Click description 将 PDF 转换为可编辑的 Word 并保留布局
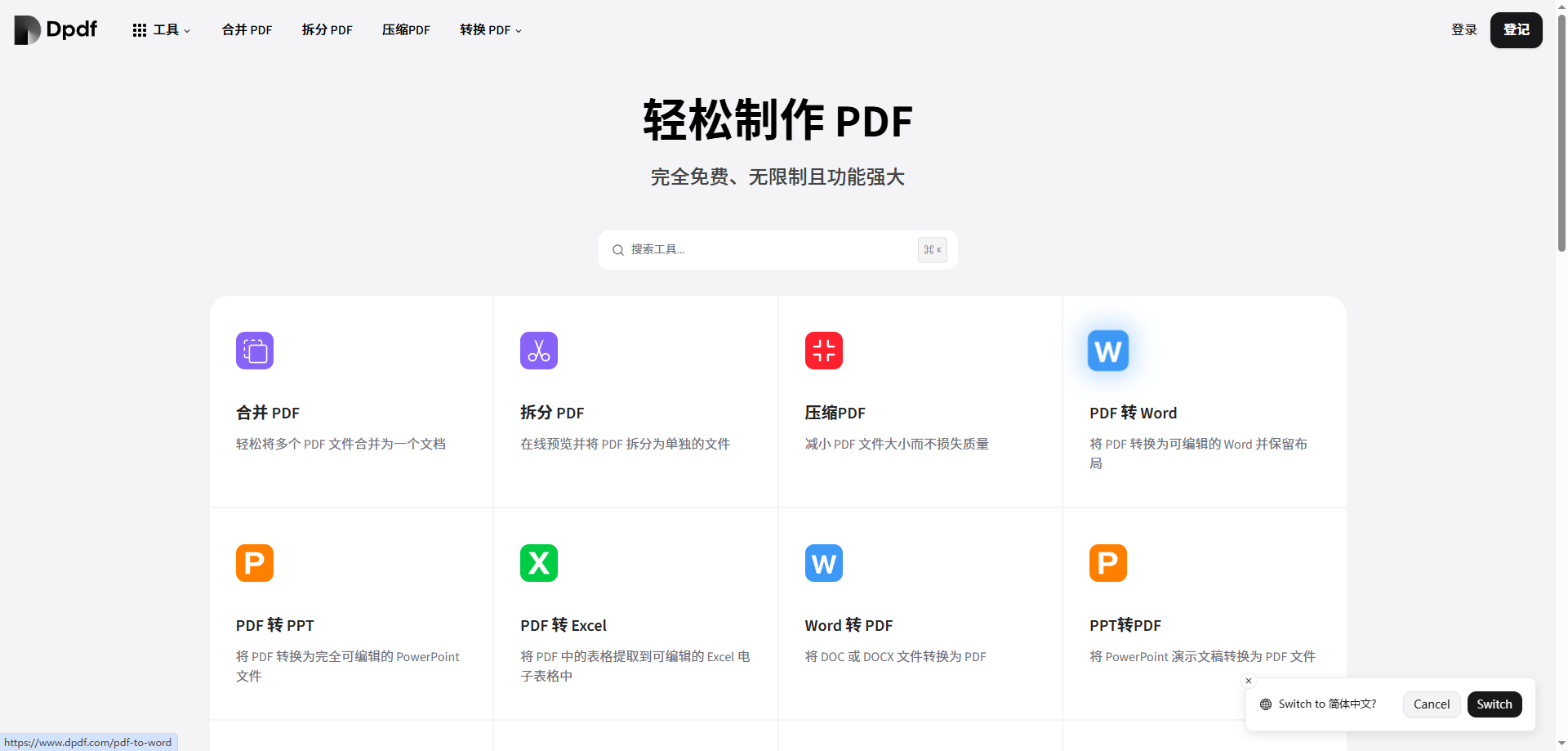This screenshot has height=751, width=1568. click(1198, 454)
